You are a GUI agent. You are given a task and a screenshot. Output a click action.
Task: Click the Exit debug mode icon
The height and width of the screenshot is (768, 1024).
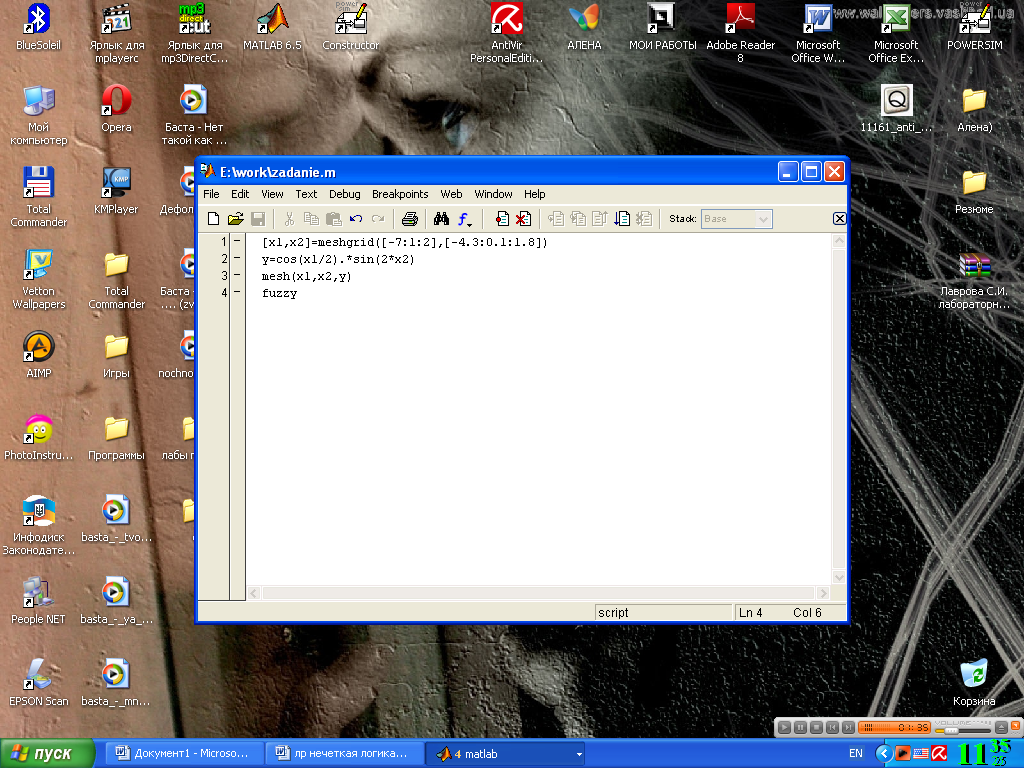(644, 219)
